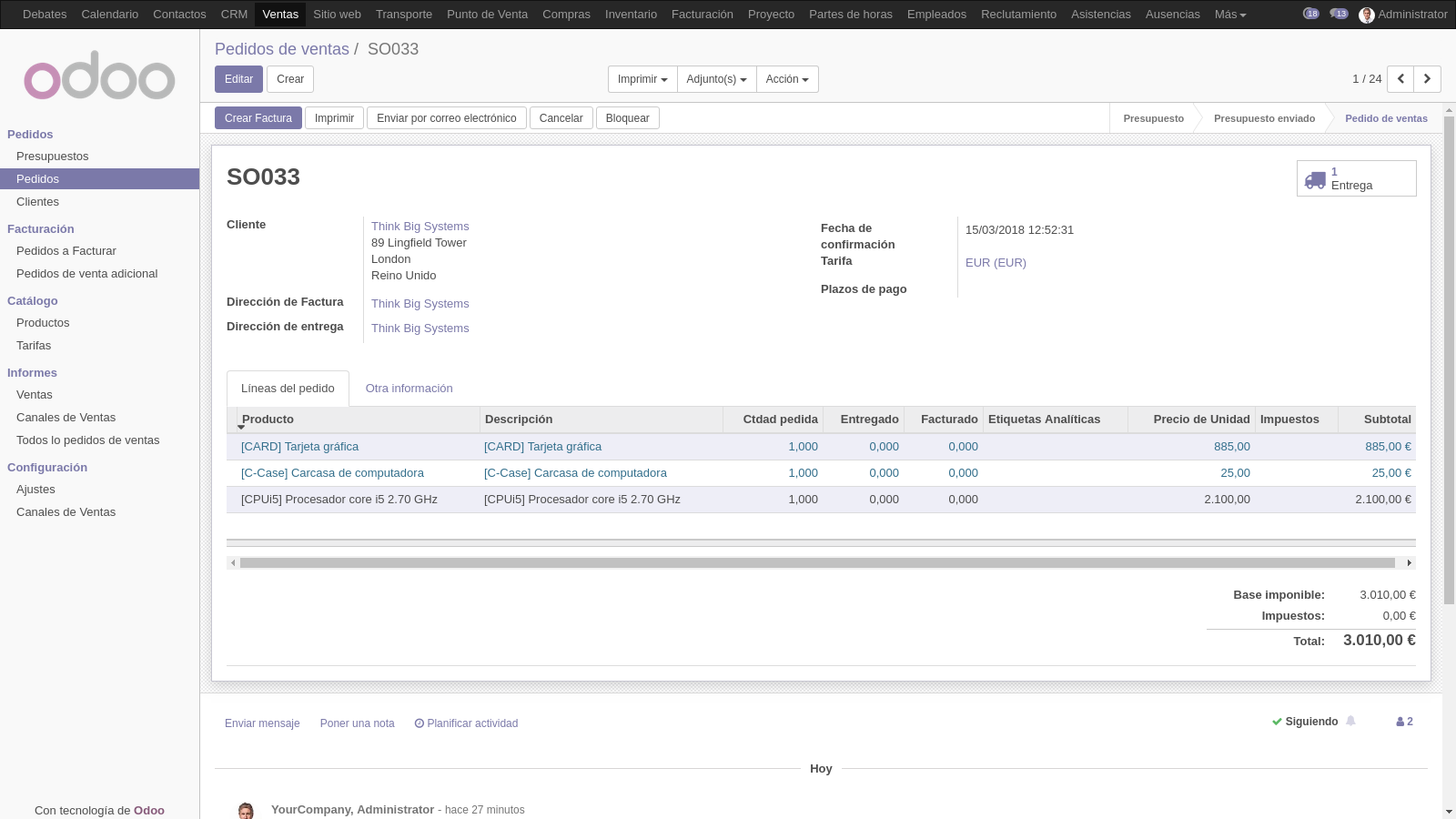
Task: Sort by the Producto column header
Action: pyautogui.click(x=268, y=420)
